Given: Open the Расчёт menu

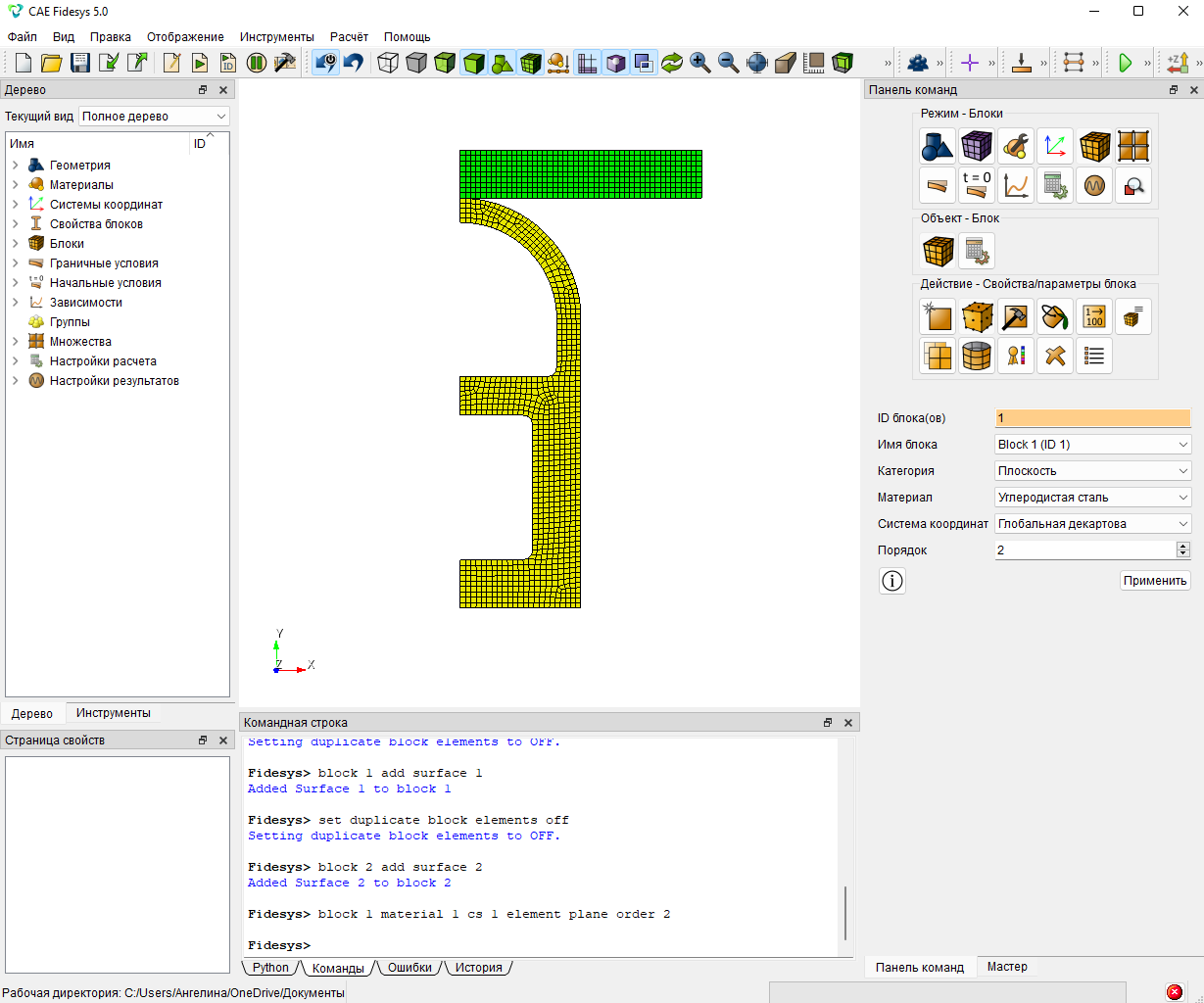Looking at the screenshot, I should (349, 37).
